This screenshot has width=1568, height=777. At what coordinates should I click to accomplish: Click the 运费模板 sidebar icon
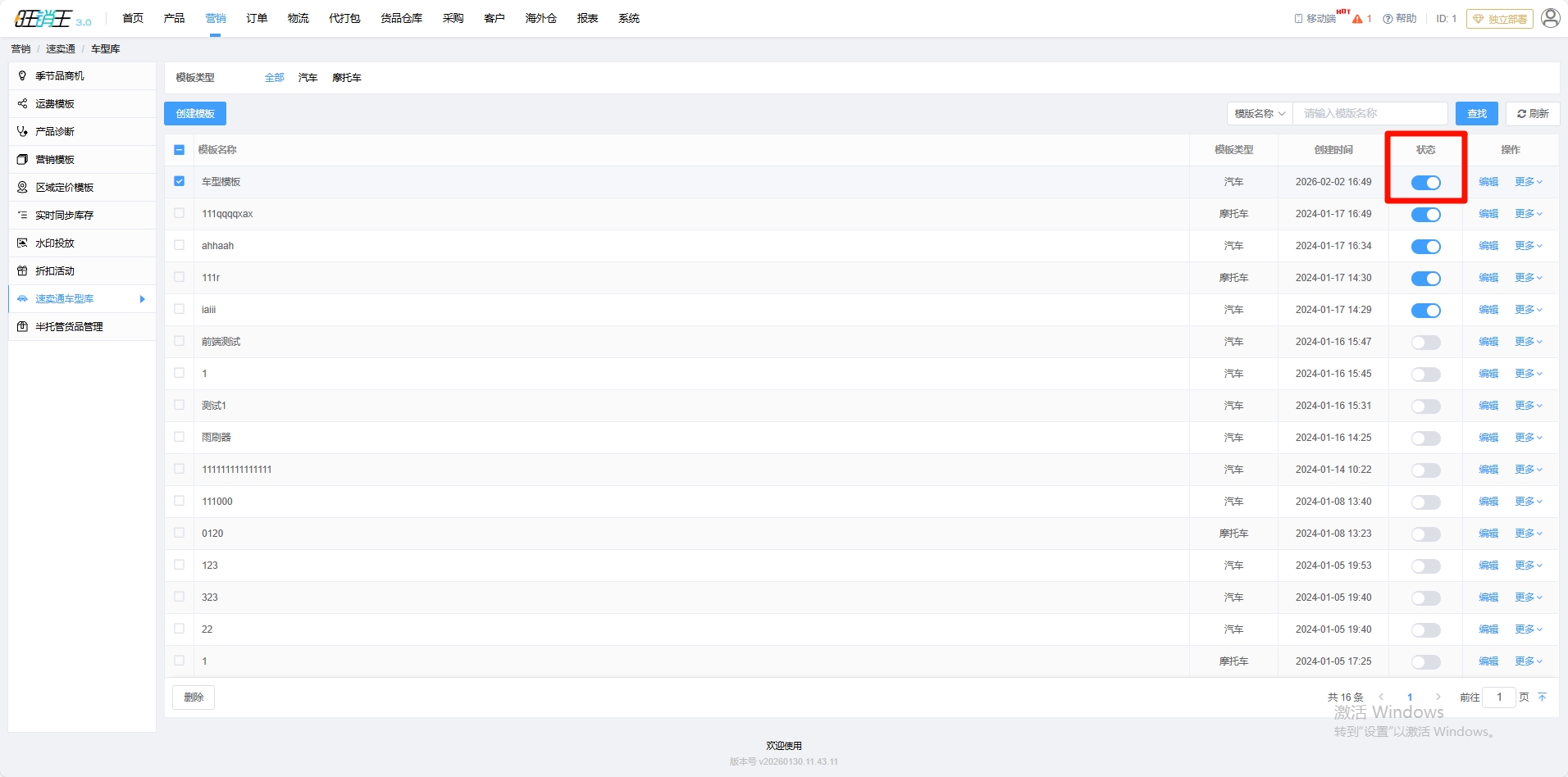coord(22,103)
